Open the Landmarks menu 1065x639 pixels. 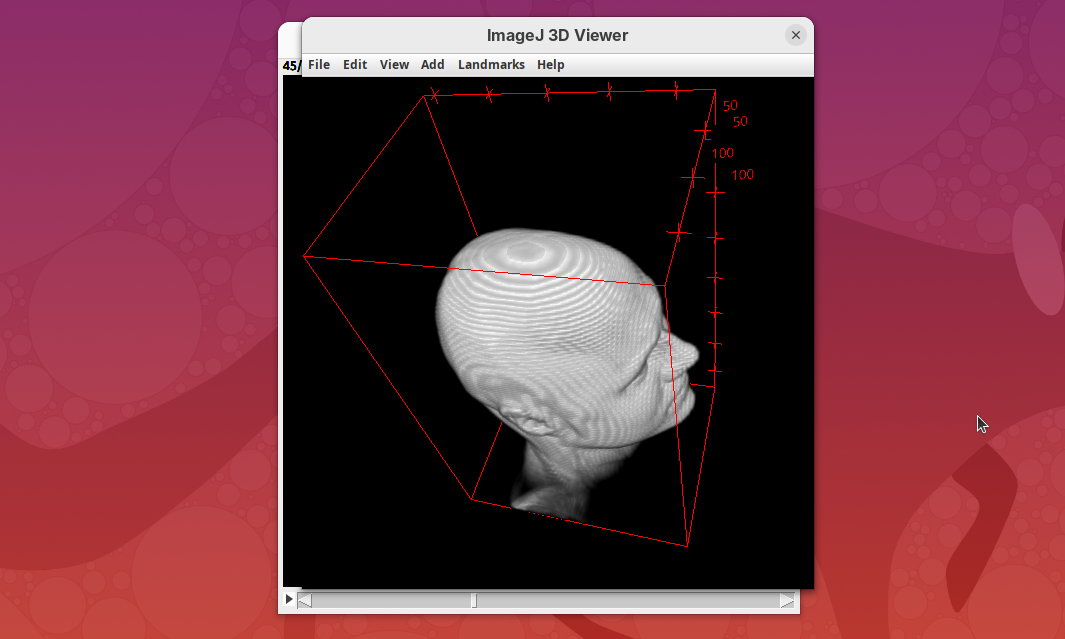click(x=491, y=65)
